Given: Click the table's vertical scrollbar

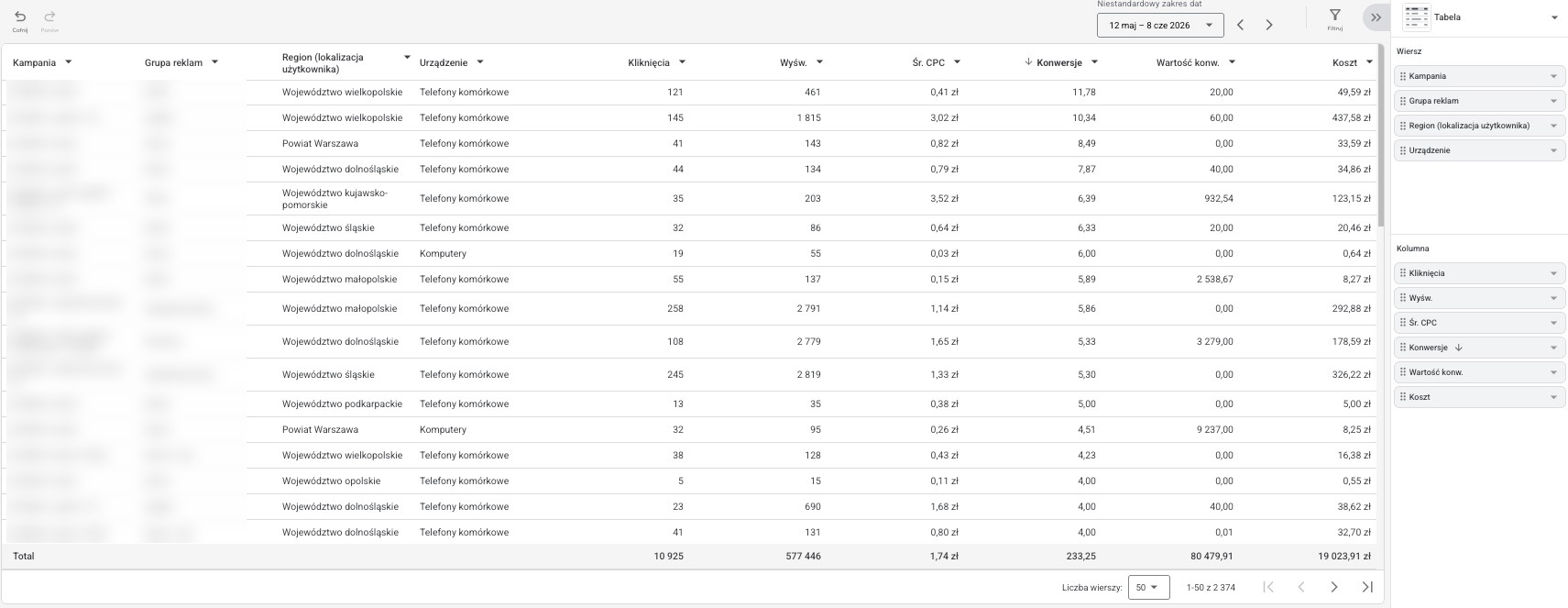Looking at the screenshot, I should pyautogui.click(x=1381, y=138).
